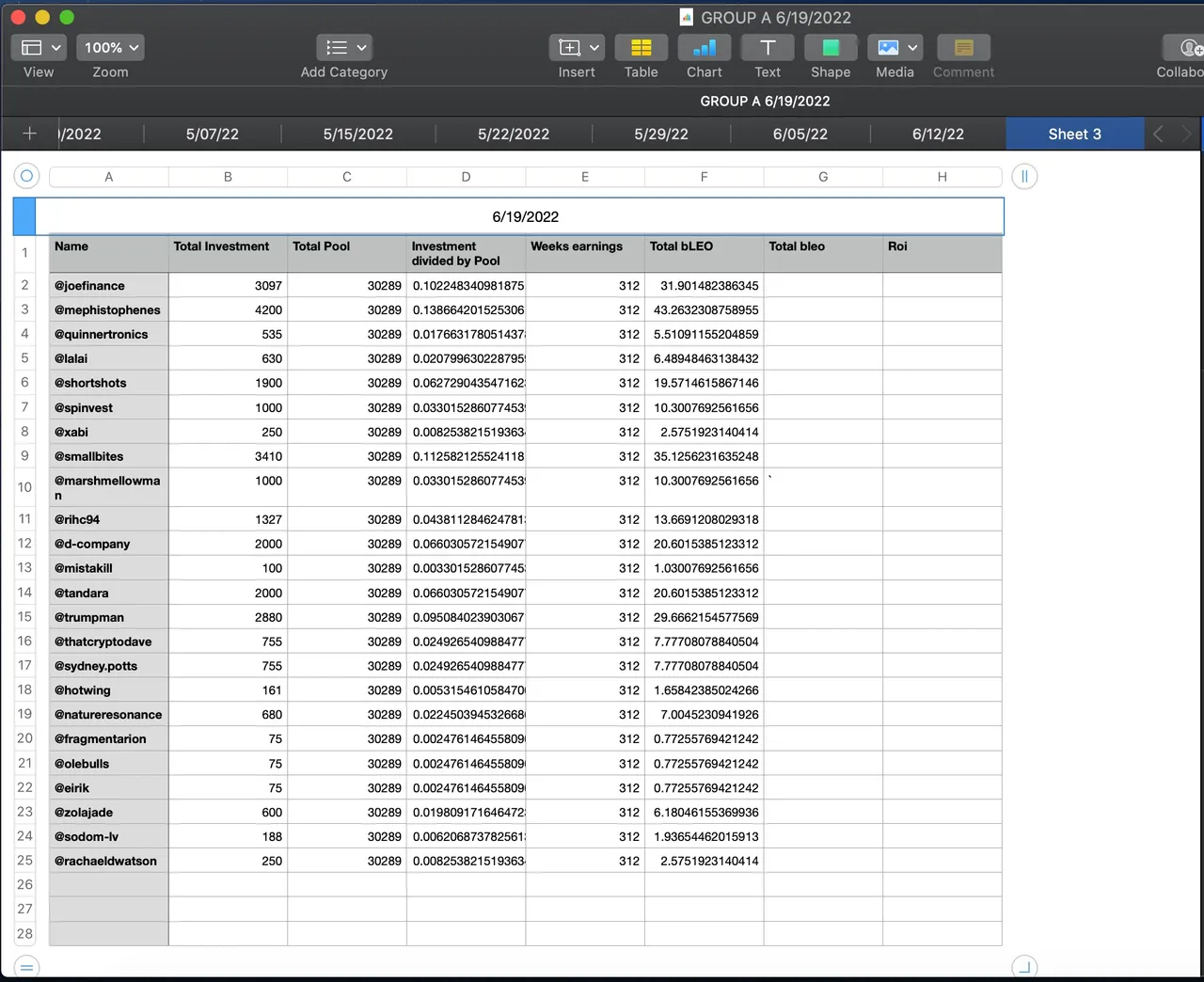Add a new sheet with plus button
Screen dimensions: 1204x982
(x=29, y=134)
